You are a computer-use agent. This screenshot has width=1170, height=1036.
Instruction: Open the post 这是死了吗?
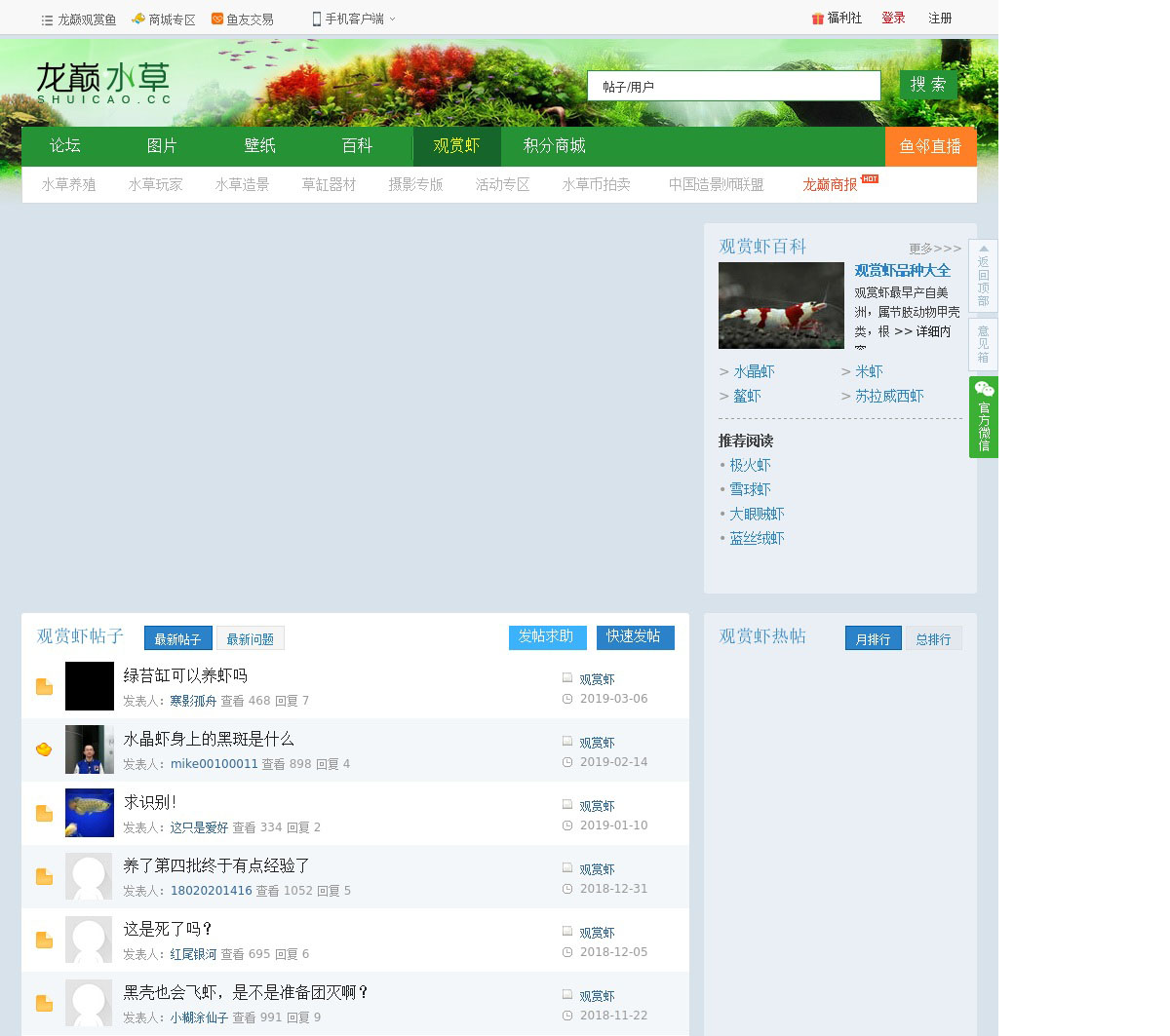(168, 929)
